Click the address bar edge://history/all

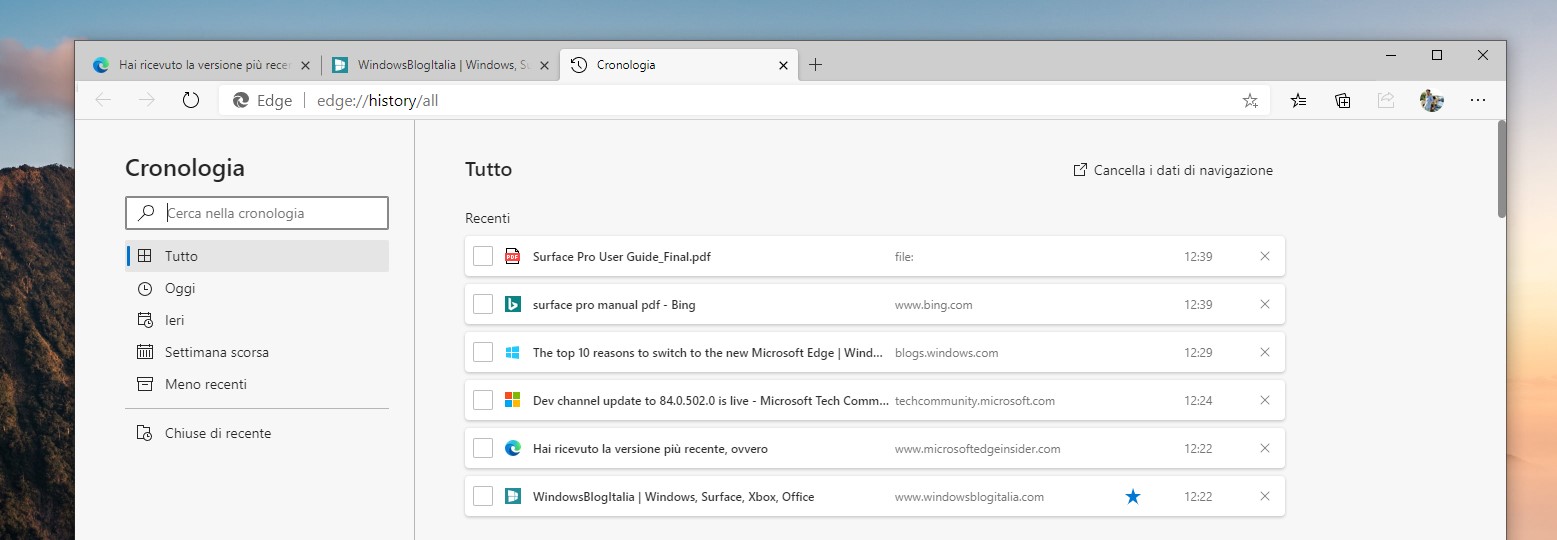pos(745,100)
